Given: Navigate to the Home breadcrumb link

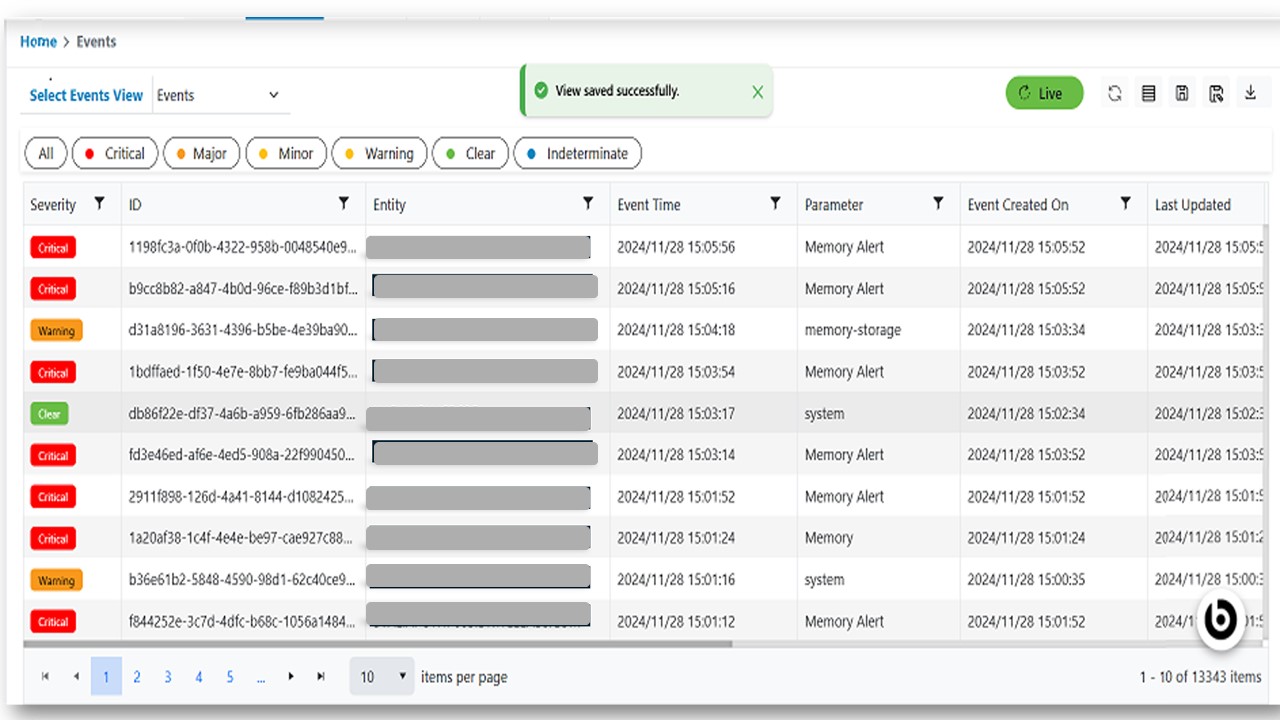Looking at the screenshot, I should 38,42.
